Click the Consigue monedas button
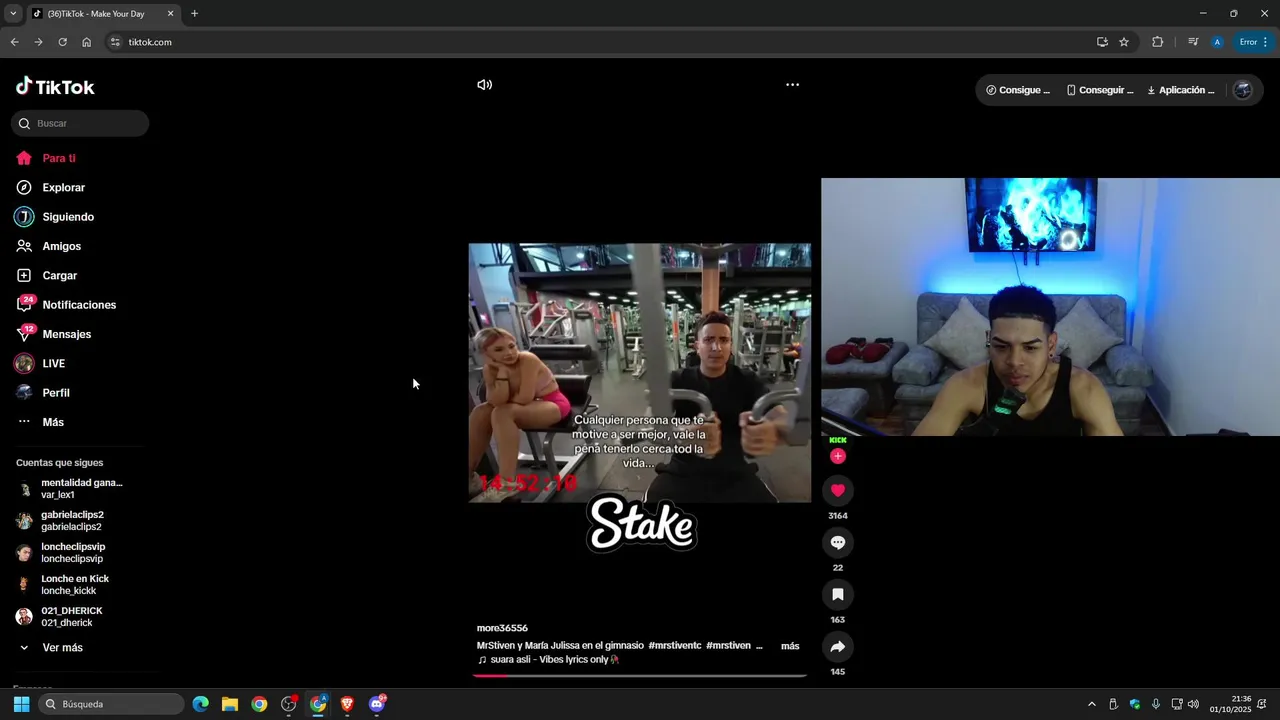The height and width of the screenshot is (720, 1280). [1018, 90]
